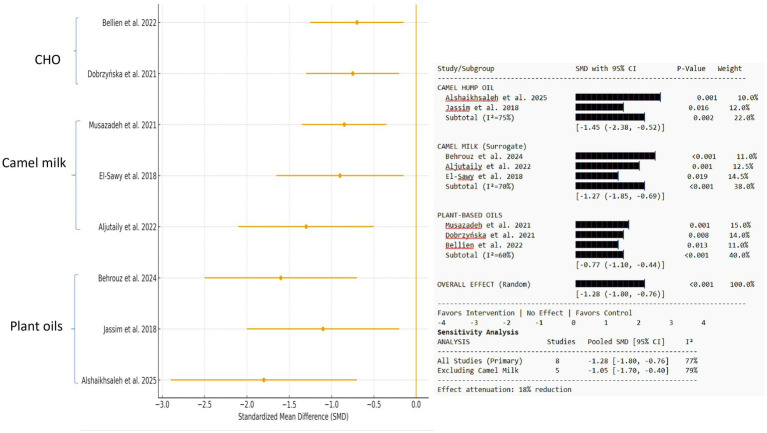This screenshot has height=433, width=767.
Task: Click the P-Value column header
Action: 691,68
